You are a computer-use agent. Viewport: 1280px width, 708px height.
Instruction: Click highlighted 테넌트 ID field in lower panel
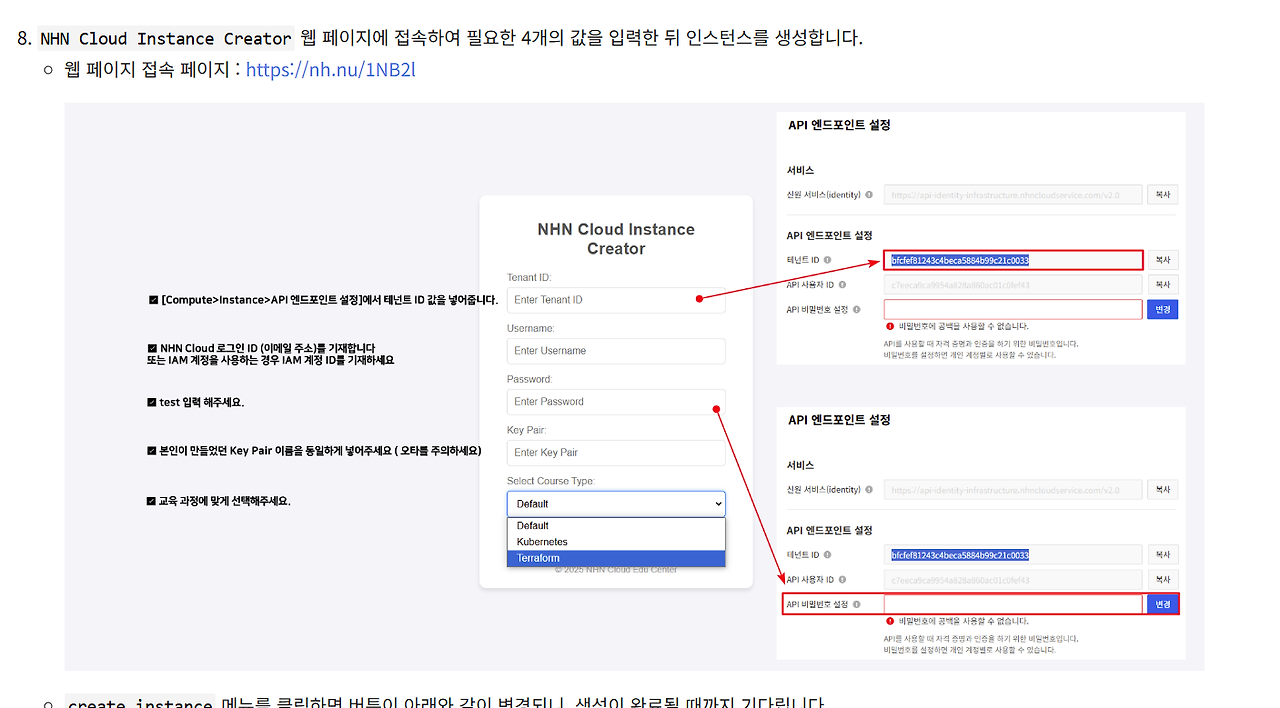click(x=1013, y=555)
